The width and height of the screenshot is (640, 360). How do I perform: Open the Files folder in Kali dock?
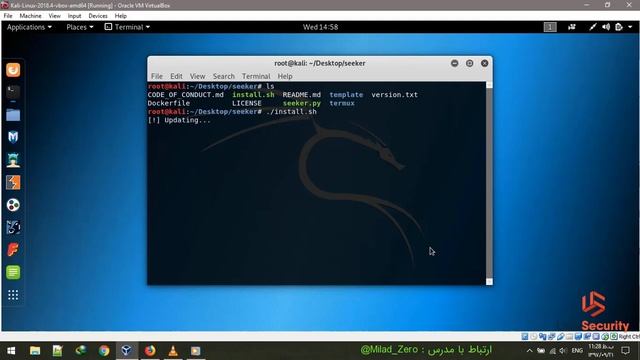coord(13,115)
